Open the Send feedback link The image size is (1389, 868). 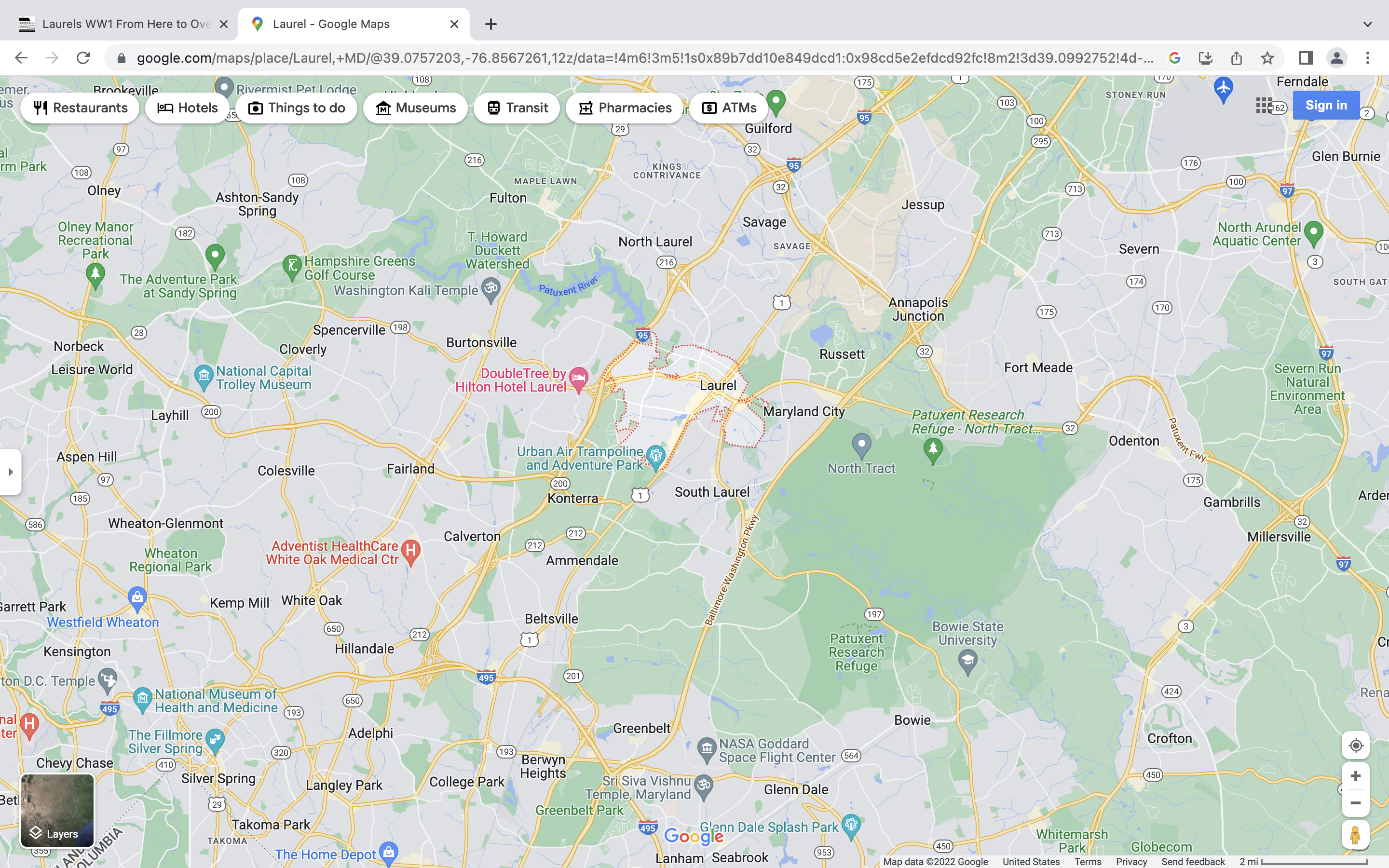click(1193, 862)
